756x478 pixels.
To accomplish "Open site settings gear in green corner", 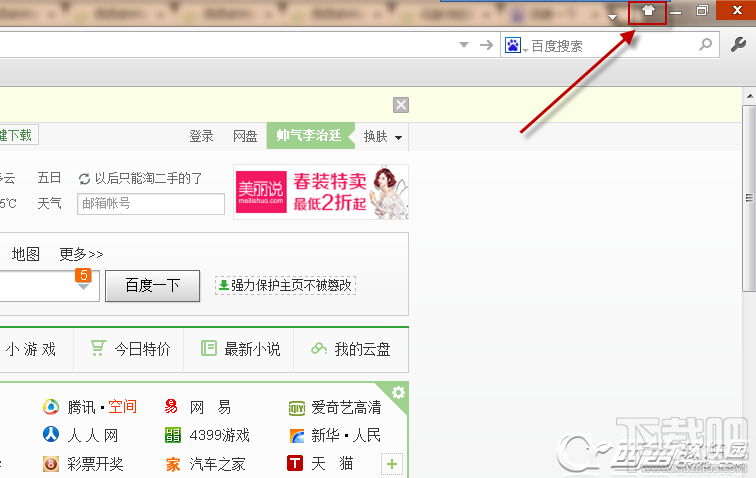I will click(398, 393).
